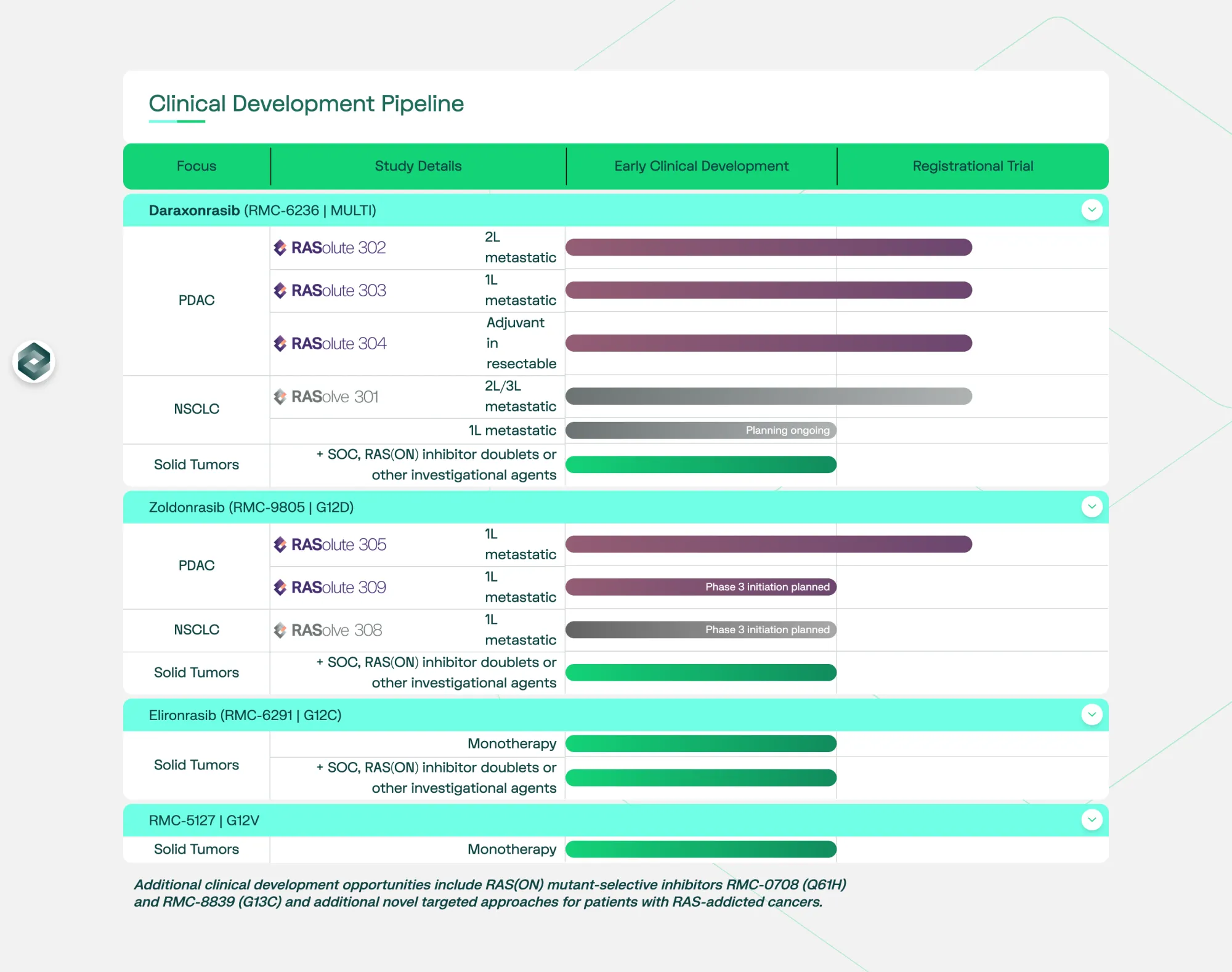Click the Clinical Development Pipeline heading
This screenshot has width=1232, height=972.
coord(306,103)
